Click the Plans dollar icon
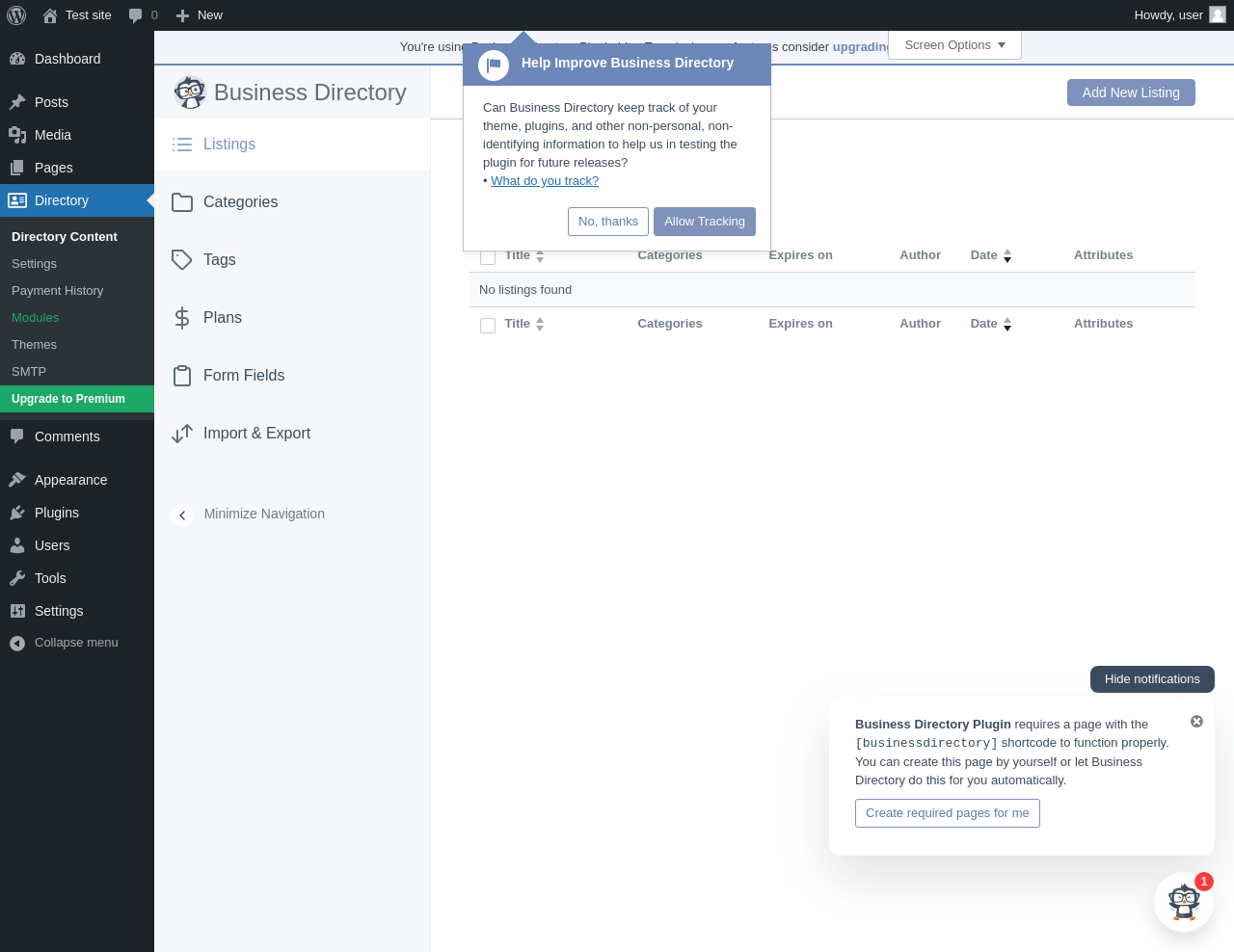Screen dimensions: 1234x952 [x=182, y=318]
